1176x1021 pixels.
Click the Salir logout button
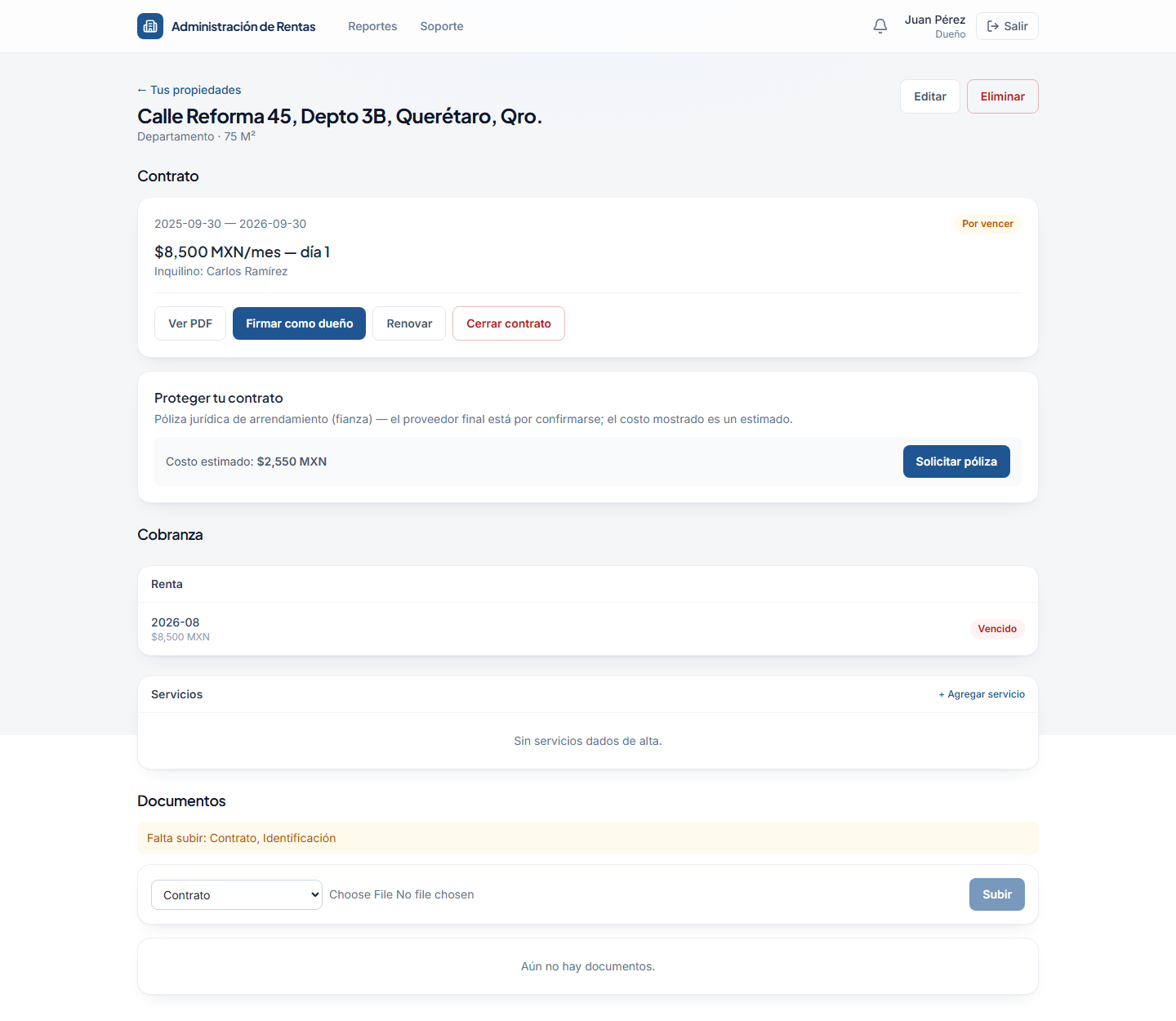tap(1007, 26)
